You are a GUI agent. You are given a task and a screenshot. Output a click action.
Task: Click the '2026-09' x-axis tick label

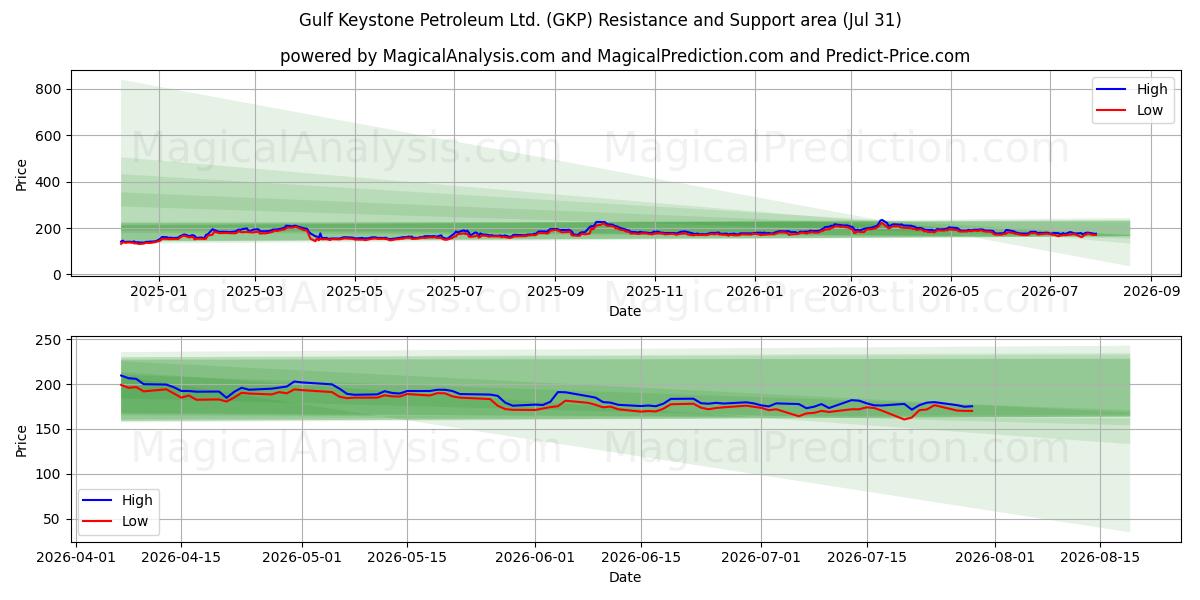(x=1151, y=292)
